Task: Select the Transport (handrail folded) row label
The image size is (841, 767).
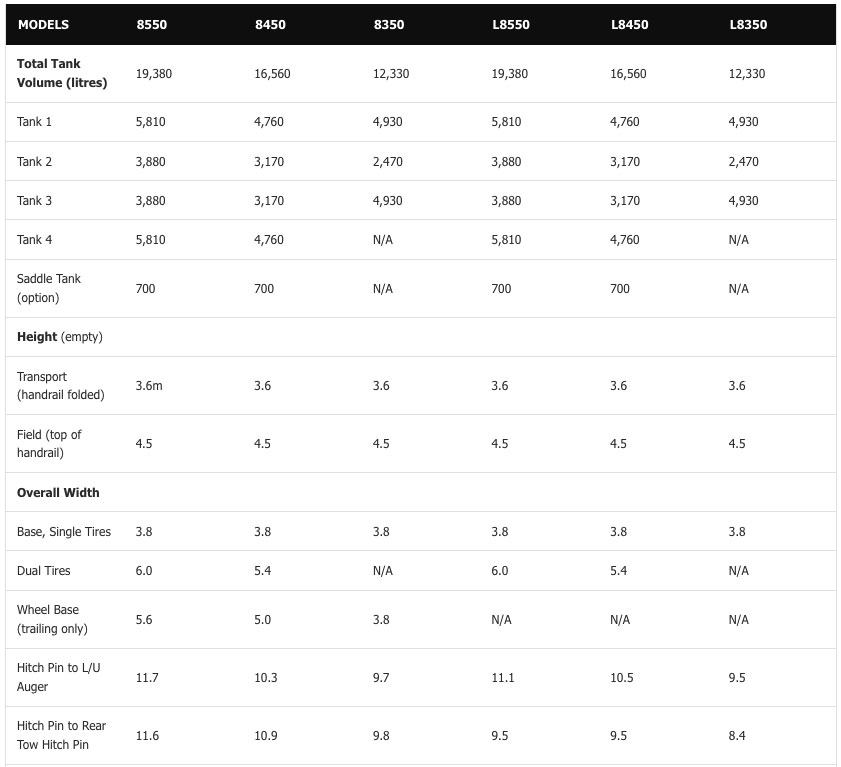Action: point(60,386)
